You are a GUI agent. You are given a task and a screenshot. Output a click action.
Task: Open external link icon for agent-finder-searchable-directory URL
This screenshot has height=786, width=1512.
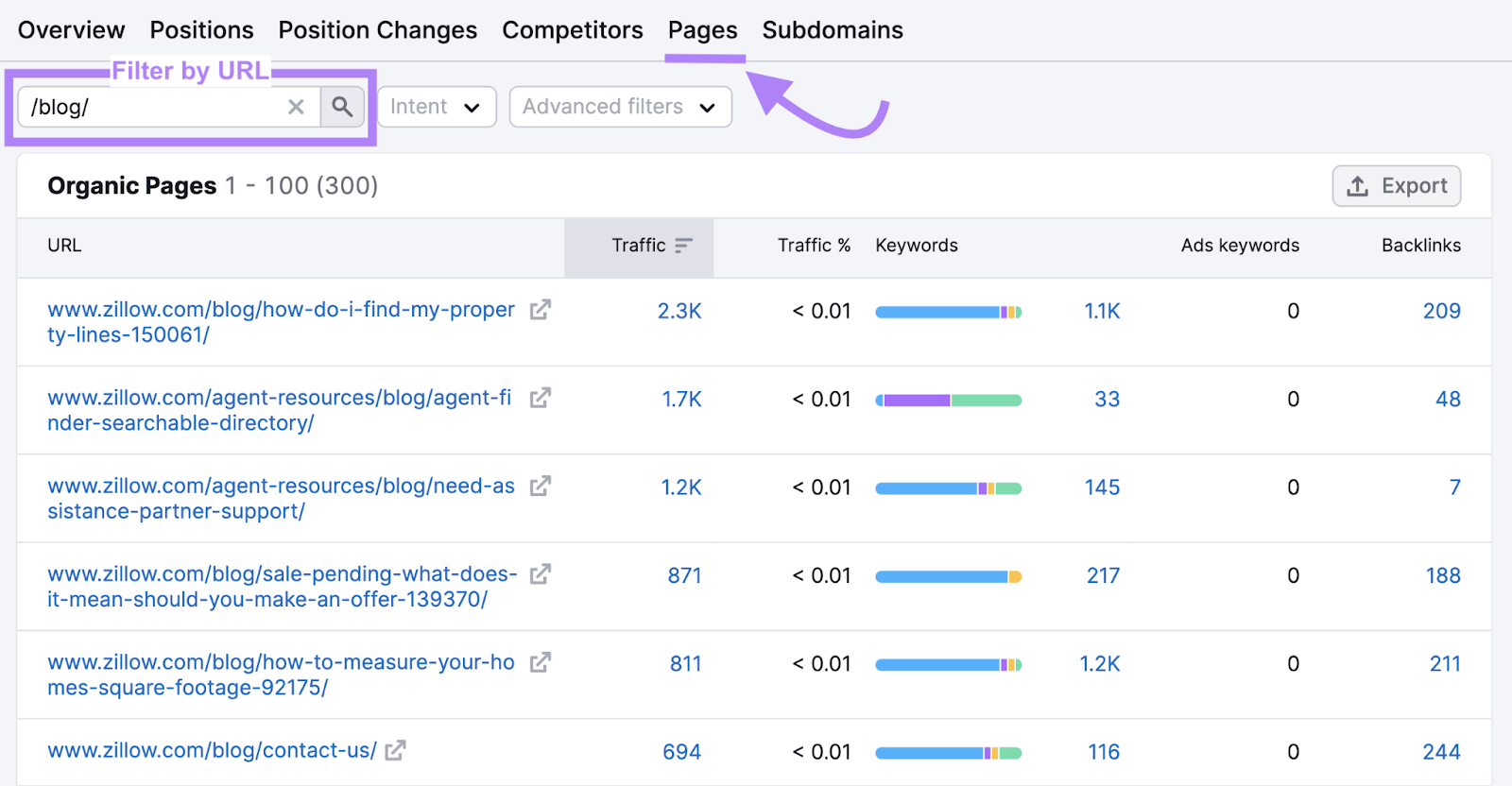[x=540, y=398]
